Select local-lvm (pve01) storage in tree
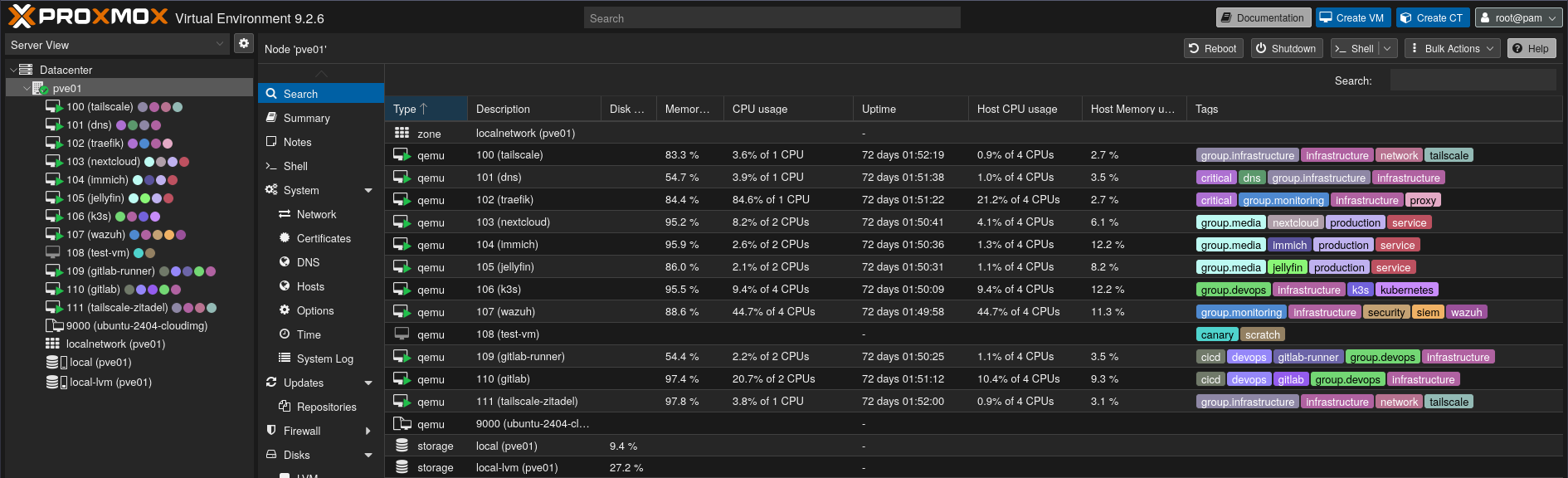The width and height of the screenshot is (1568, 478). (110, 382)
